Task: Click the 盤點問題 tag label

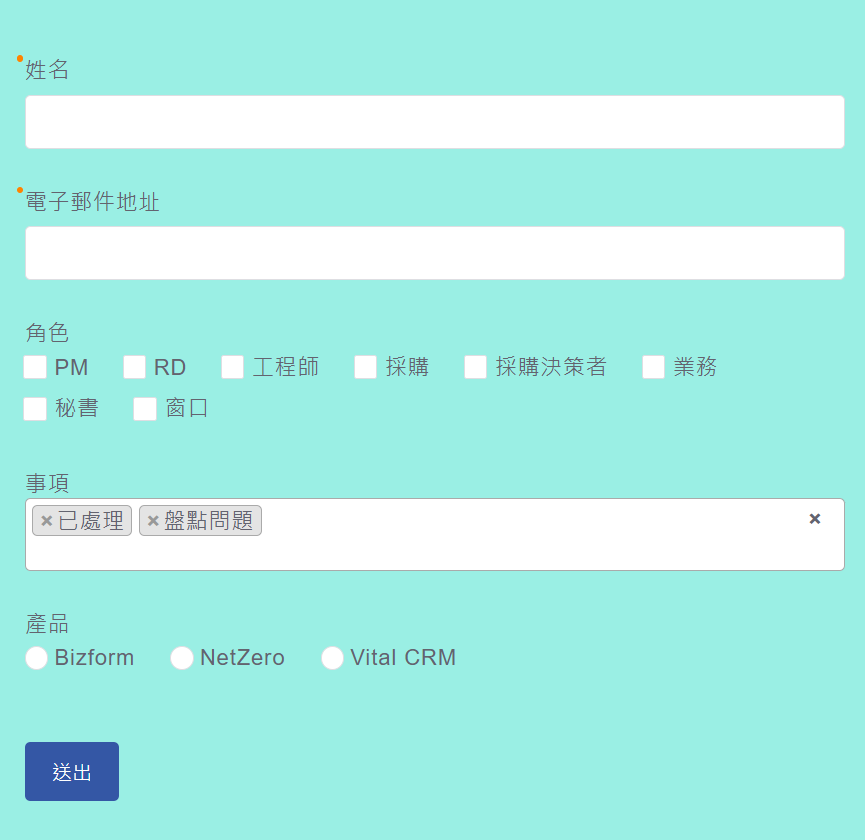Action: 208,521
